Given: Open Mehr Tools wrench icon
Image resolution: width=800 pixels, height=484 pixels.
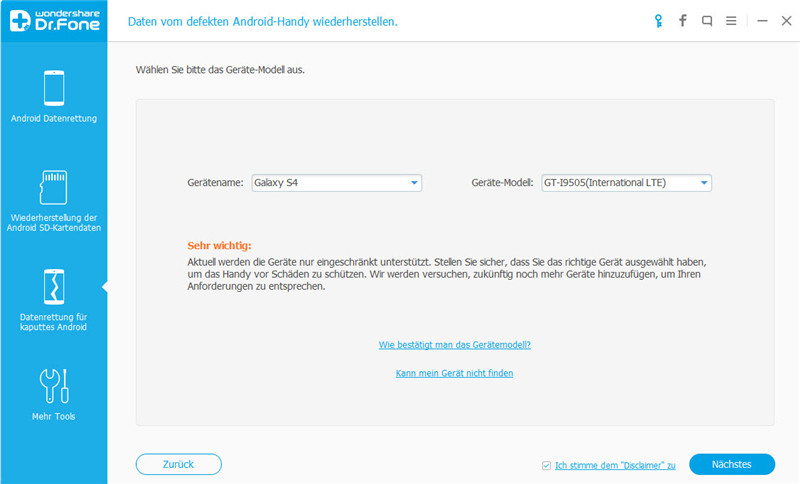Looking at the screenshot, I should (54, 386).
